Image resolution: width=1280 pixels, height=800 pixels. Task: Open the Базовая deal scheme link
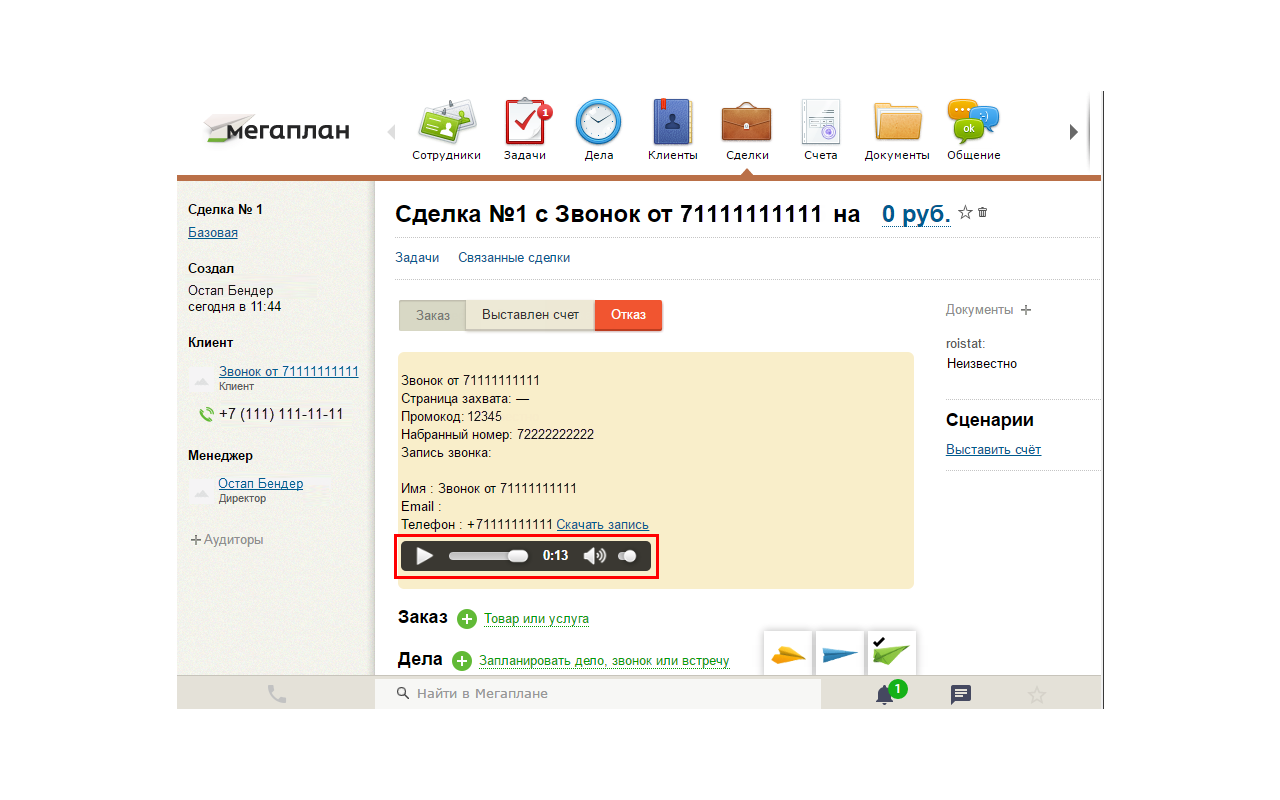coord(213,232)
